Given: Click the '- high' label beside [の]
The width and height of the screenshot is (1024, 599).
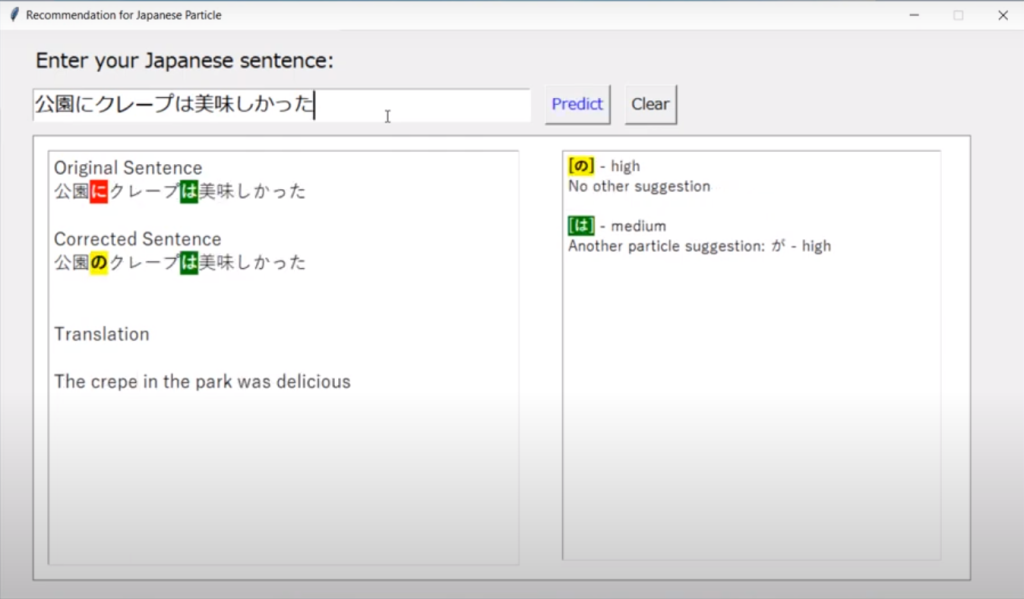Looking at the screenshot, I should point(620,167).
